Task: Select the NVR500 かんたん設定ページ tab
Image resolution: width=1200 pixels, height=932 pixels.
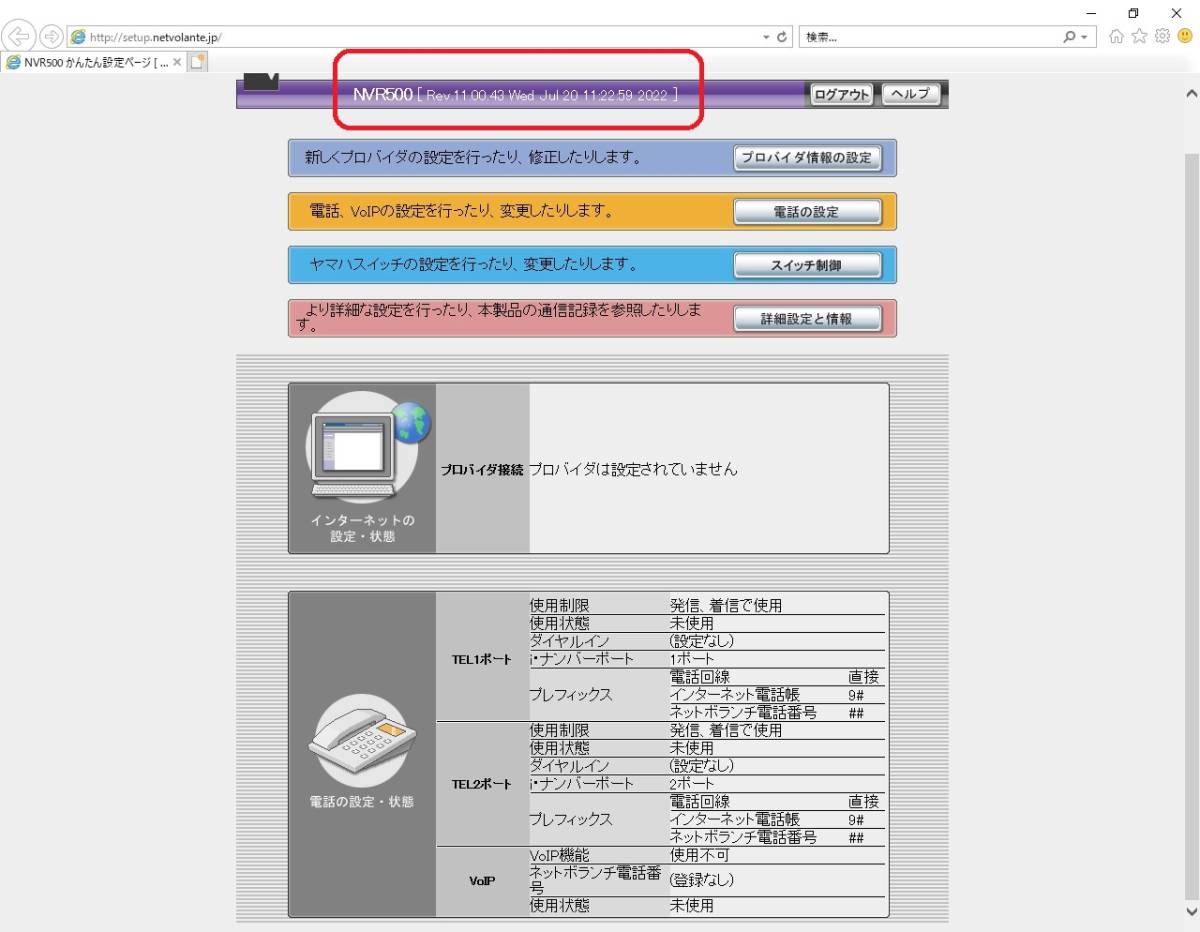Action: point(85,60)
